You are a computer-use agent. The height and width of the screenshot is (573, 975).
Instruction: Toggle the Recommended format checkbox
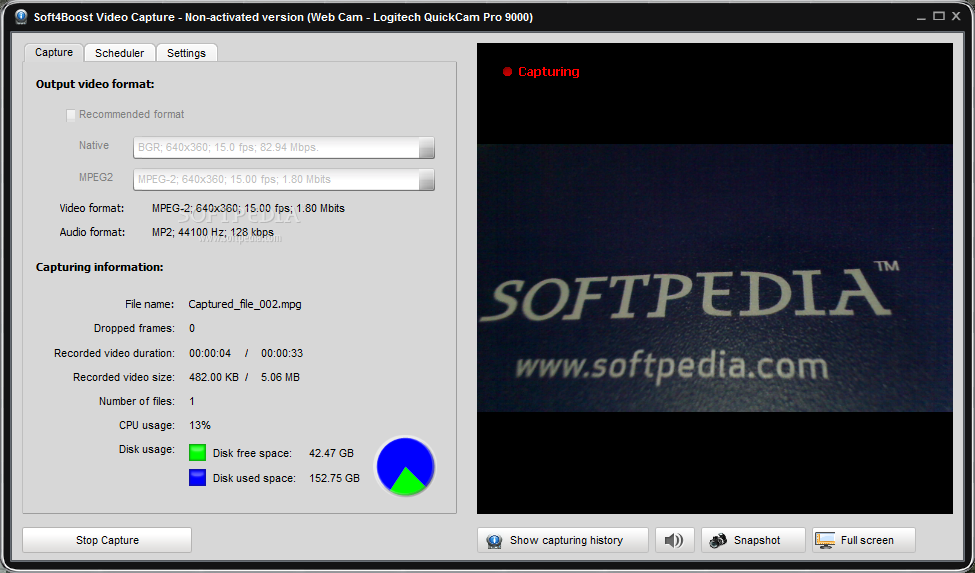tap(71, 115)
